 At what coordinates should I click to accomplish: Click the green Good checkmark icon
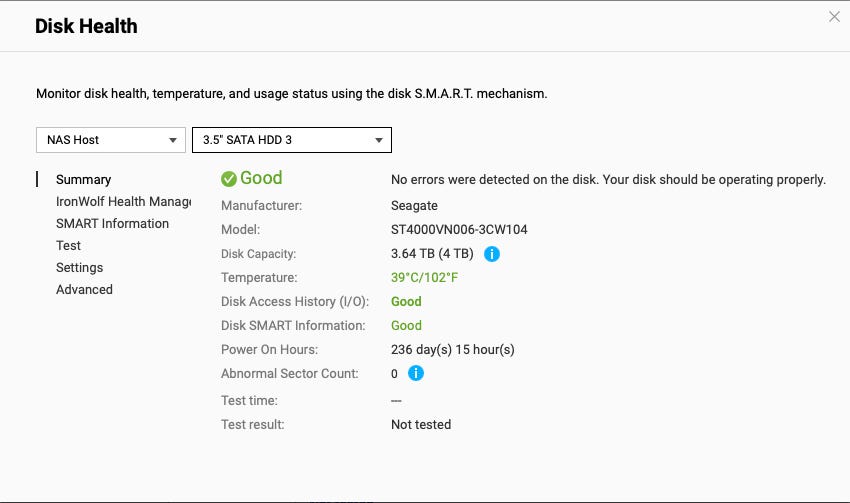point(229,179)
